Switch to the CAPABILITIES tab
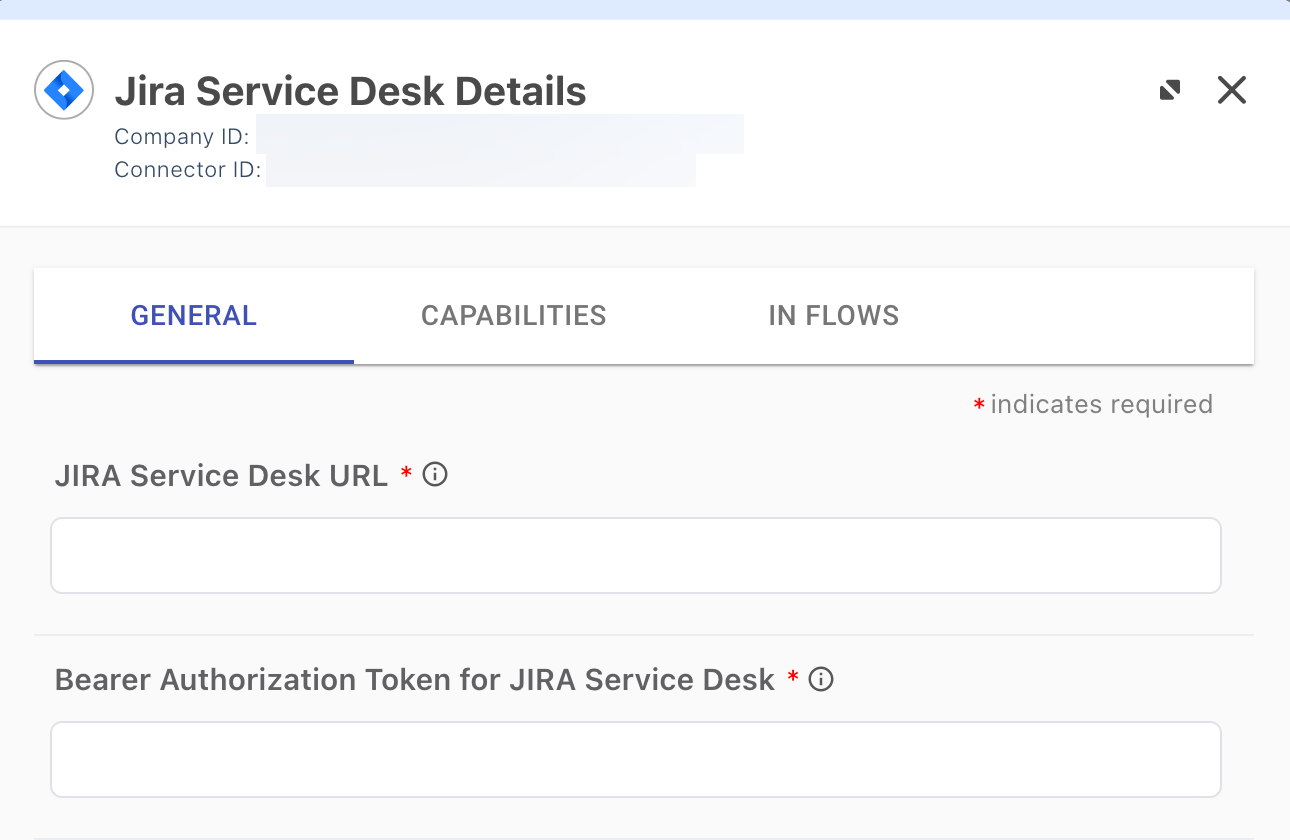 513,315
